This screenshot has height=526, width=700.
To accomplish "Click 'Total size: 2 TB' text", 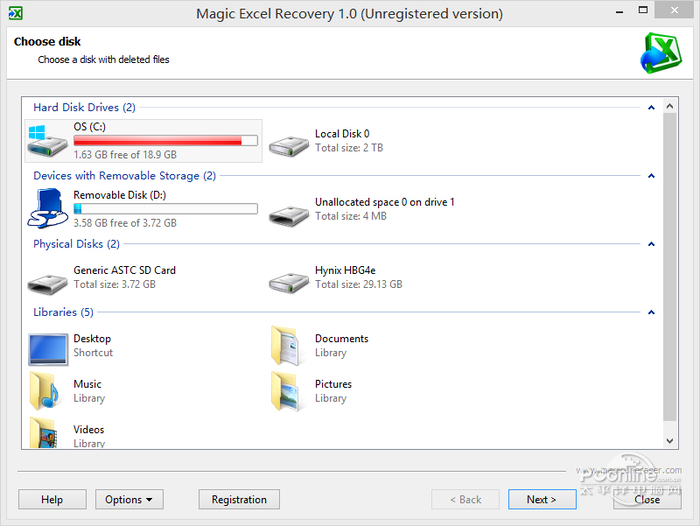I will pos(349,148).
